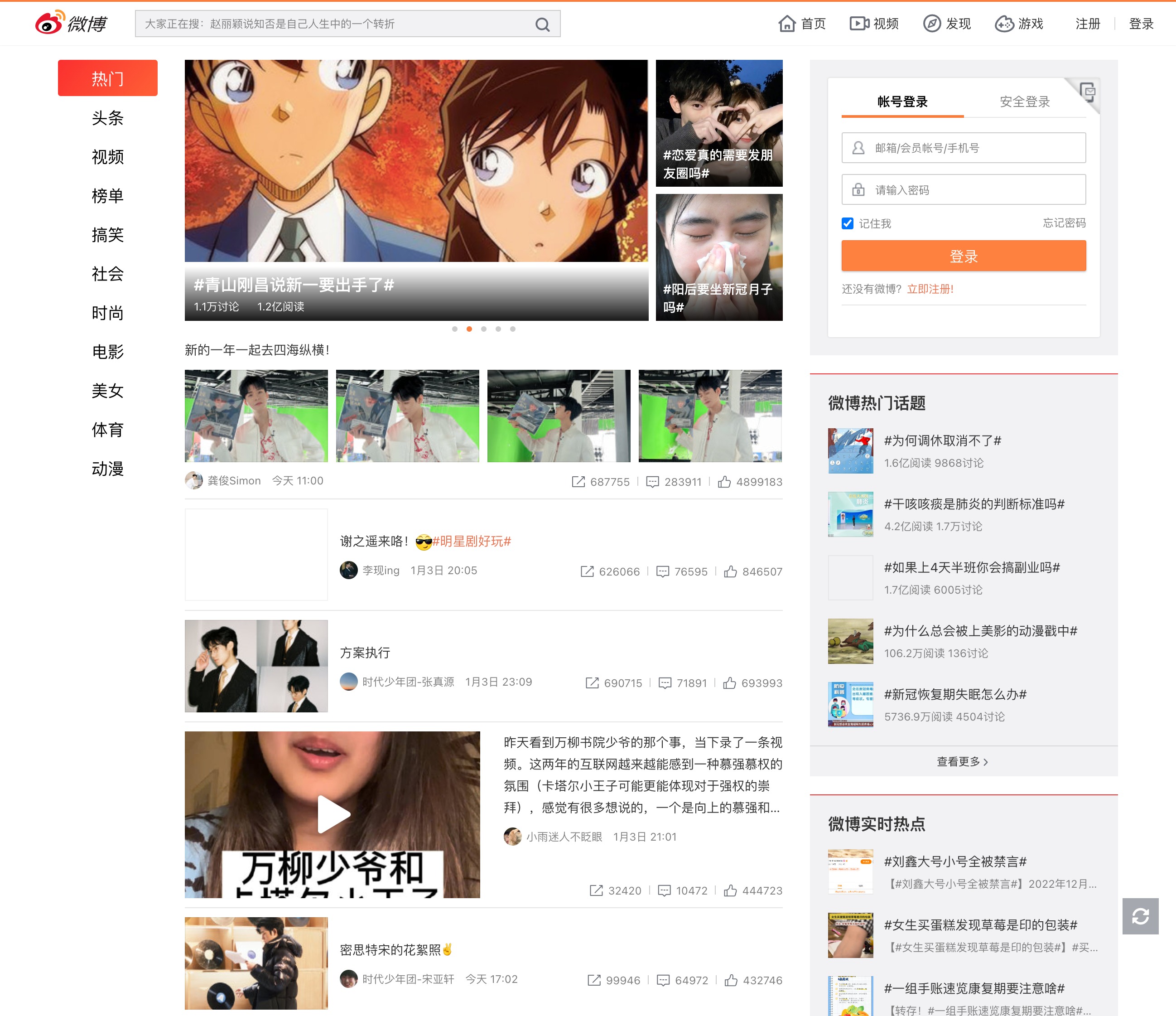Open #阳后要坐新冠月子吗# thumbnail
Screen dimensions: 1176x1016
click(718, 257)
